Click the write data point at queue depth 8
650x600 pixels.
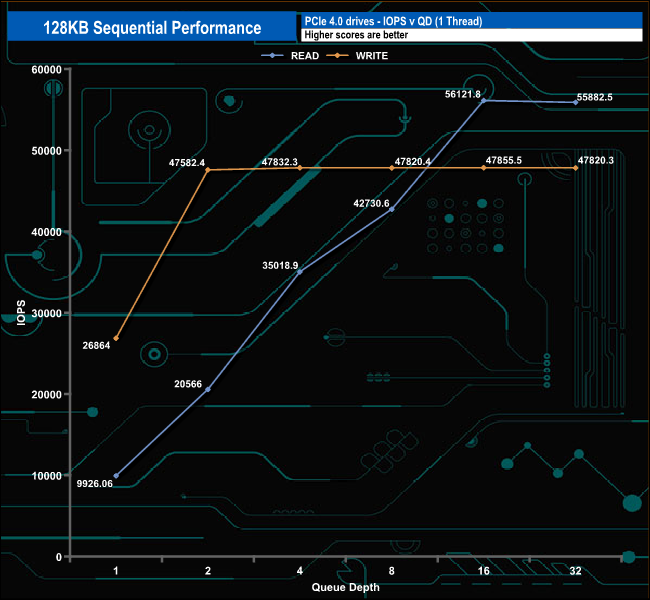coord(392,168)
